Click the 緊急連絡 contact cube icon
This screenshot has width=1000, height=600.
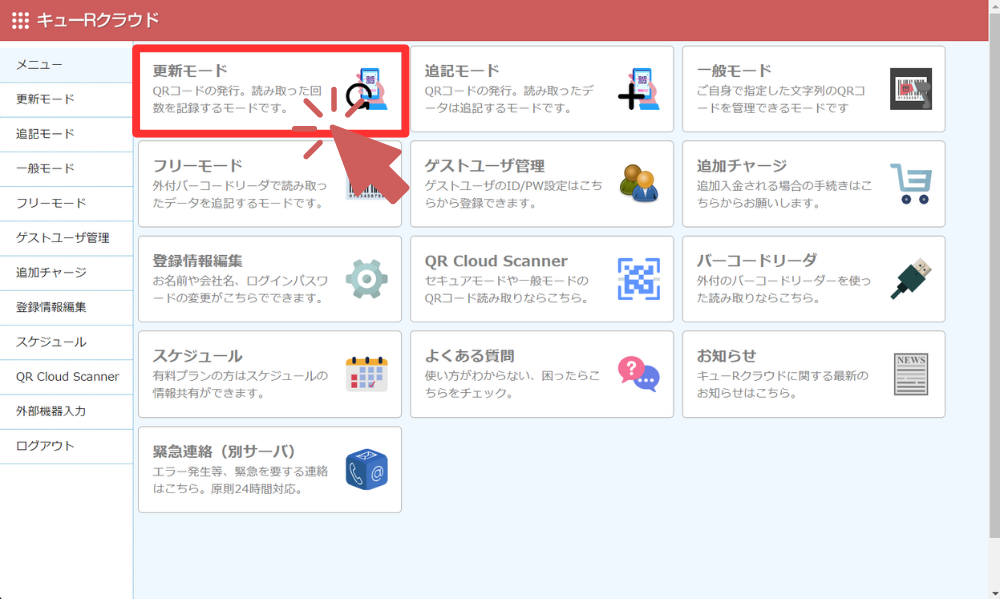[x=367, y=469]
